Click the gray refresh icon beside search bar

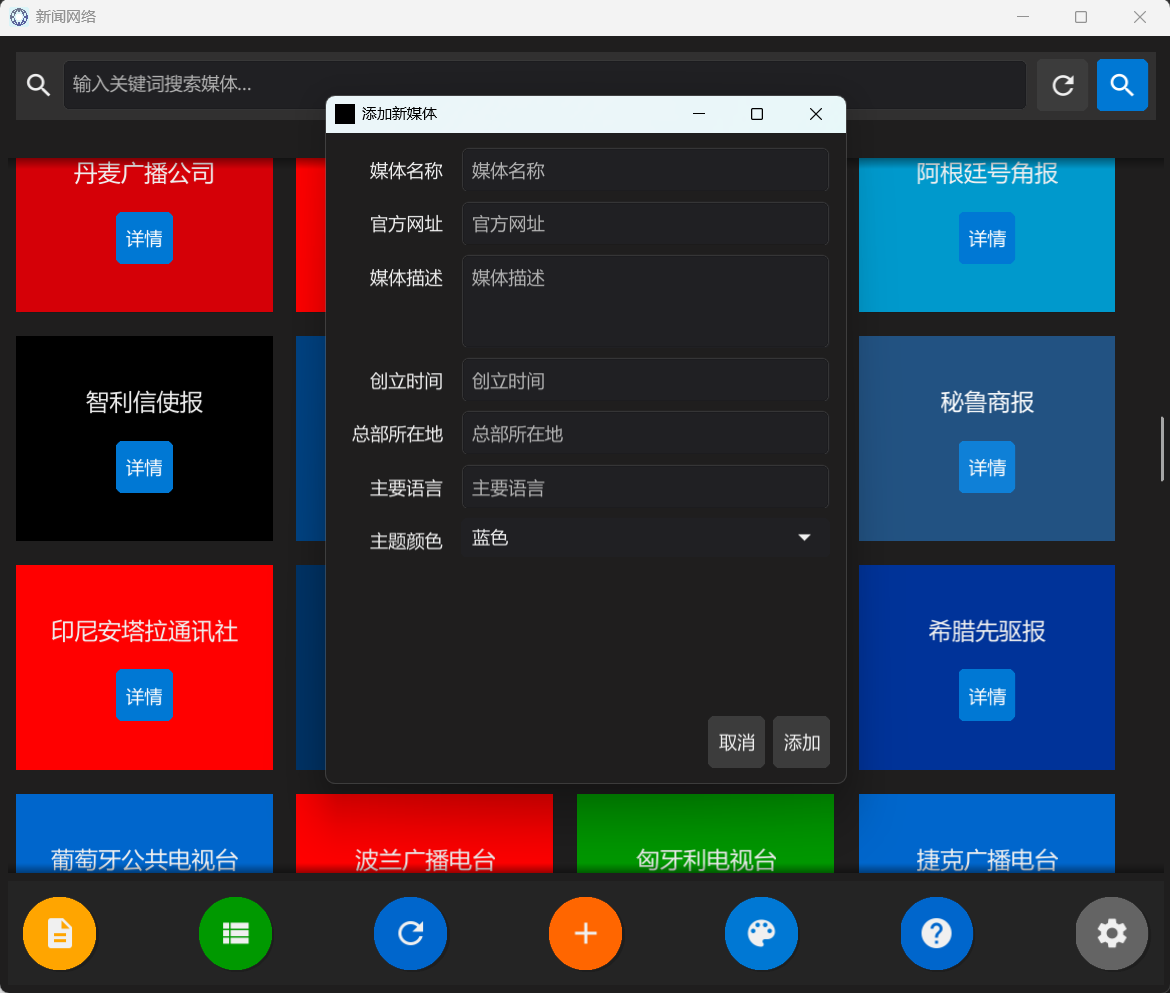point(1063,85)
